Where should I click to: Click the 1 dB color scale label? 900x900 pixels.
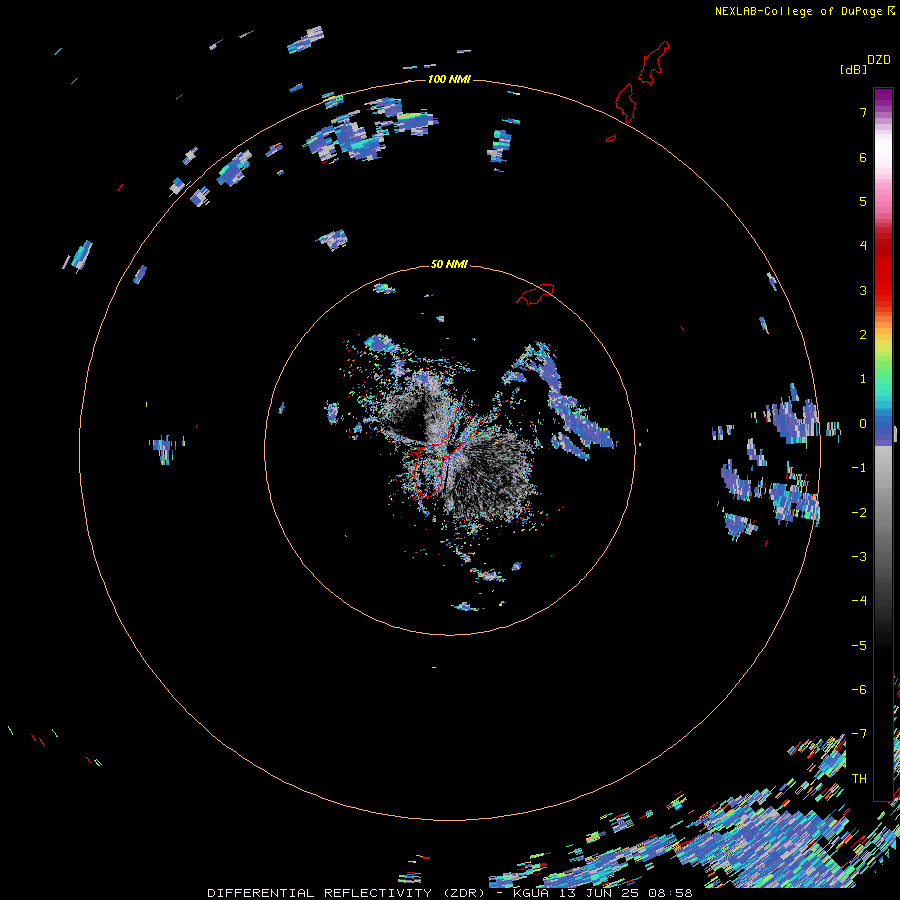[863, 379]
